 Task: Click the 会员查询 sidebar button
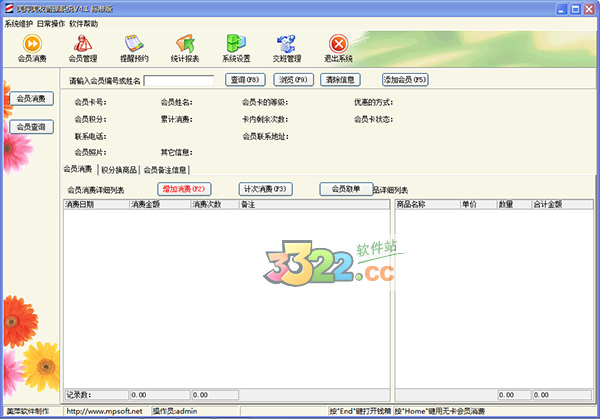31,127
